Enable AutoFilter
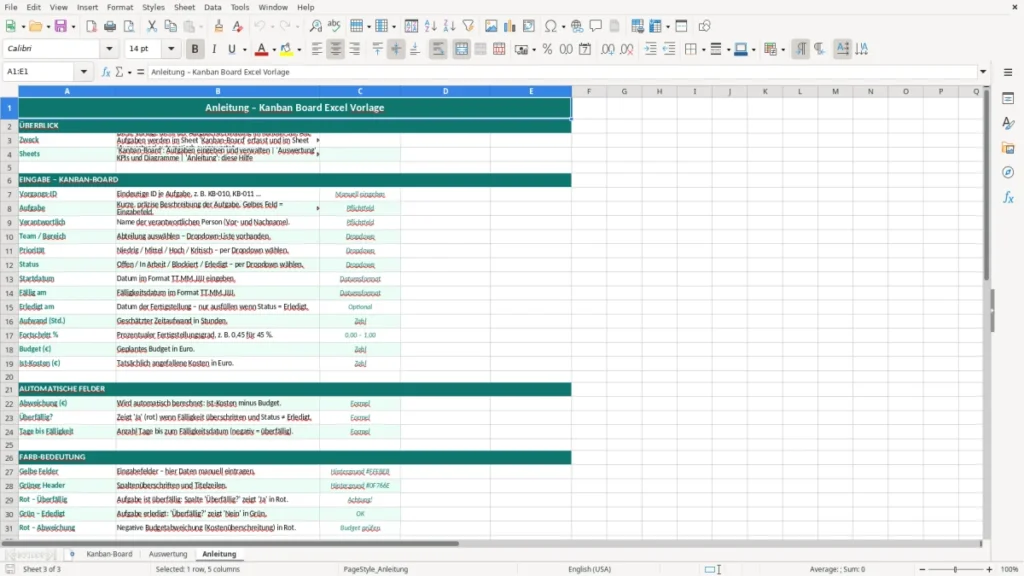The image size is (1024, 576). click(x=468, y=26)
